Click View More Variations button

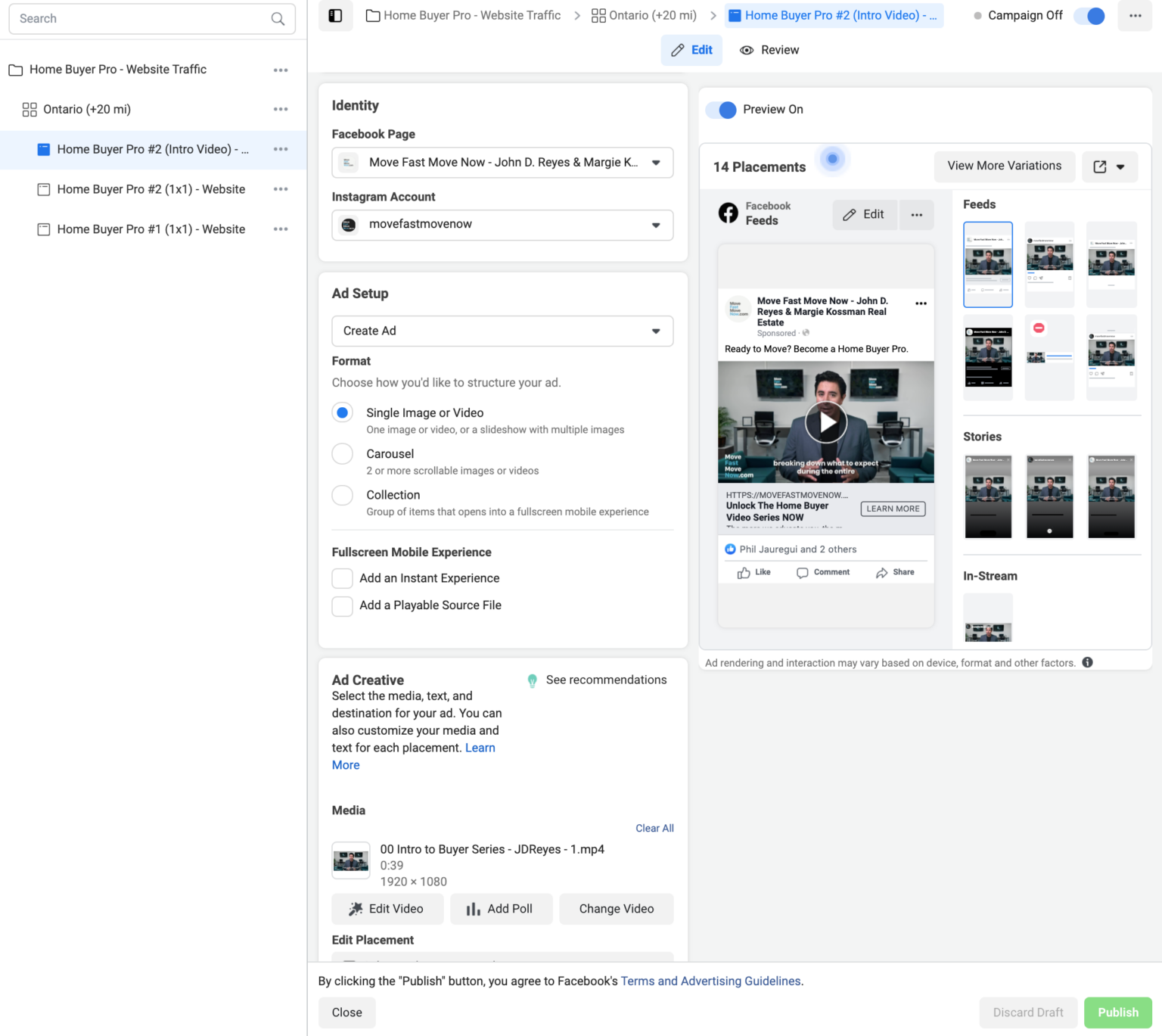point(1005,166)
